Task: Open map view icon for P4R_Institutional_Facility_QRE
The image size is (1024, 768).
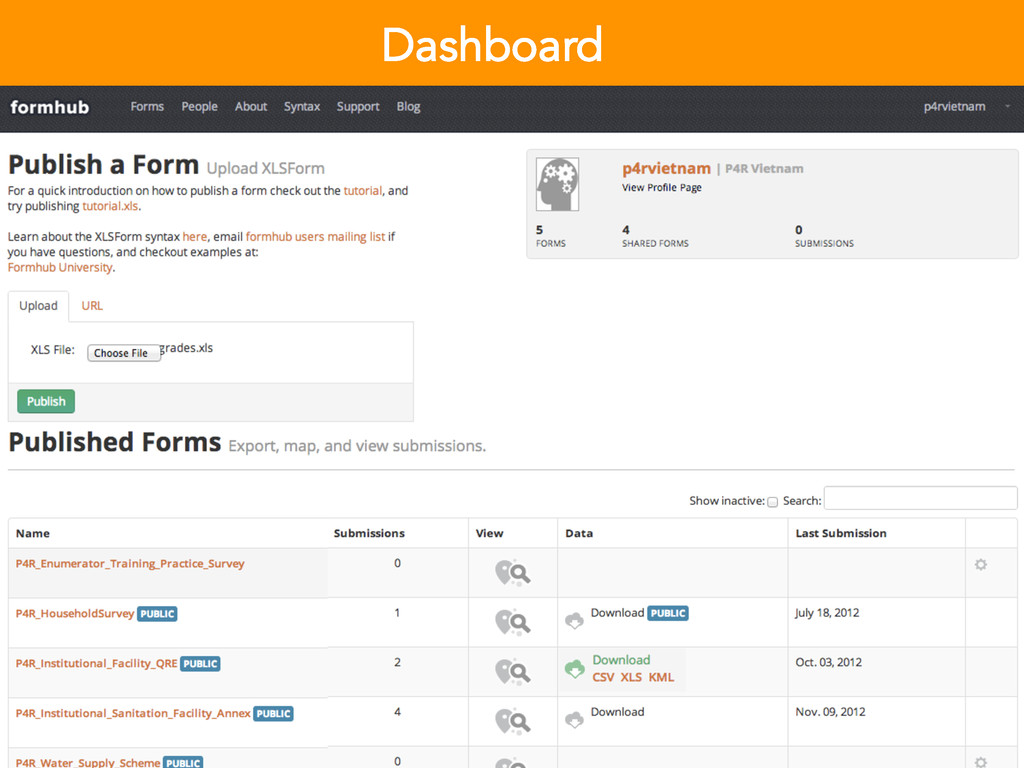Action: click(513, 672)
